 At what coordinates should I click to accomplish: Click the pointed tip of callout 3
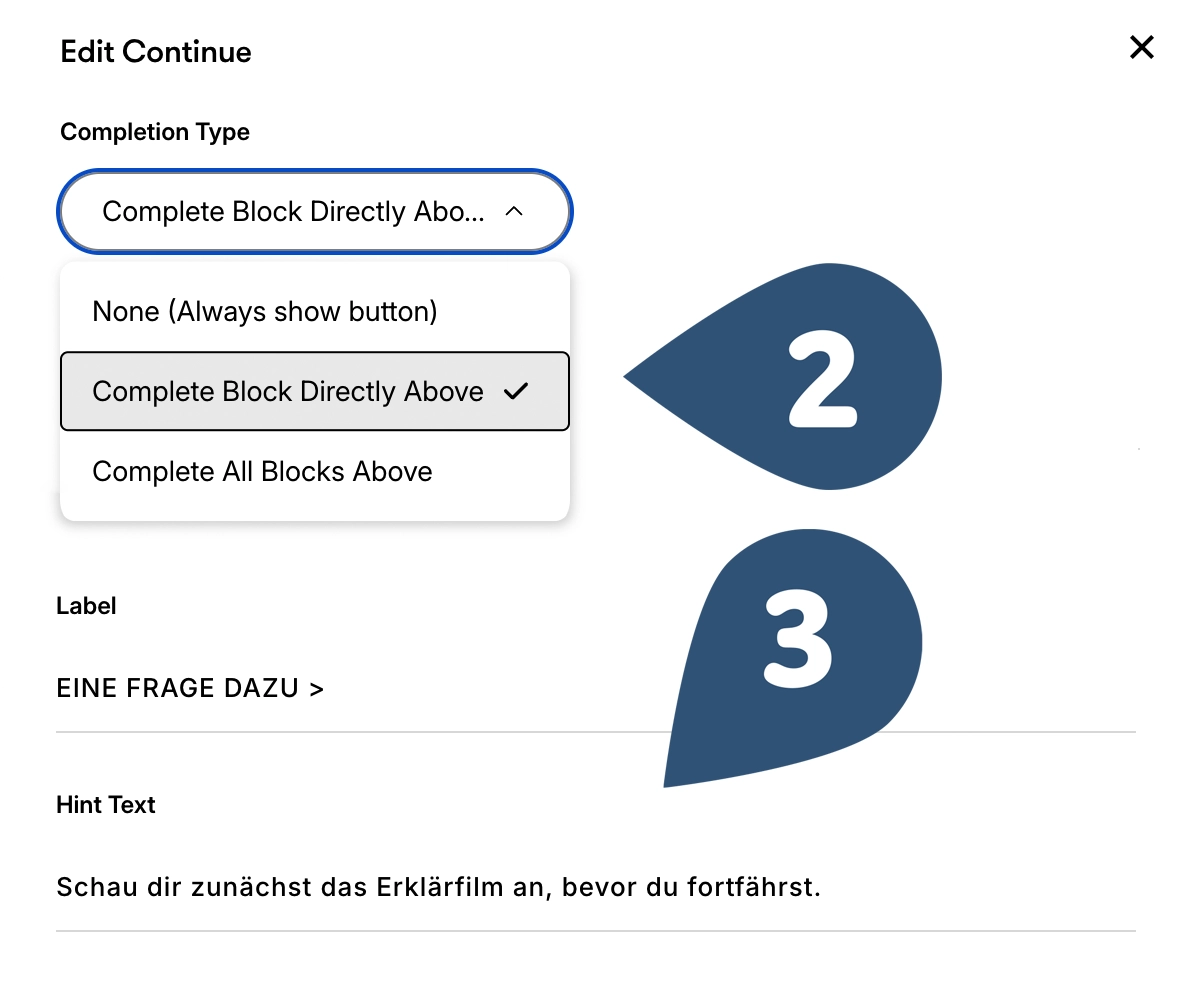(667, 784)
